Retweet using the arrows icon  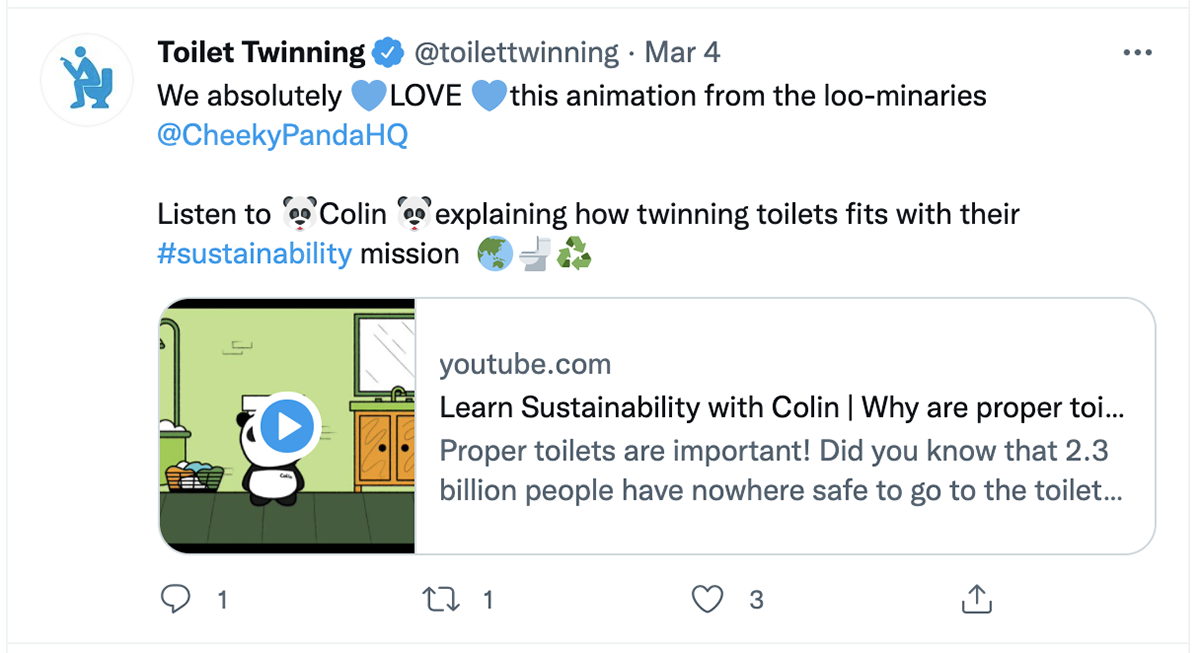tap(441, 600)
